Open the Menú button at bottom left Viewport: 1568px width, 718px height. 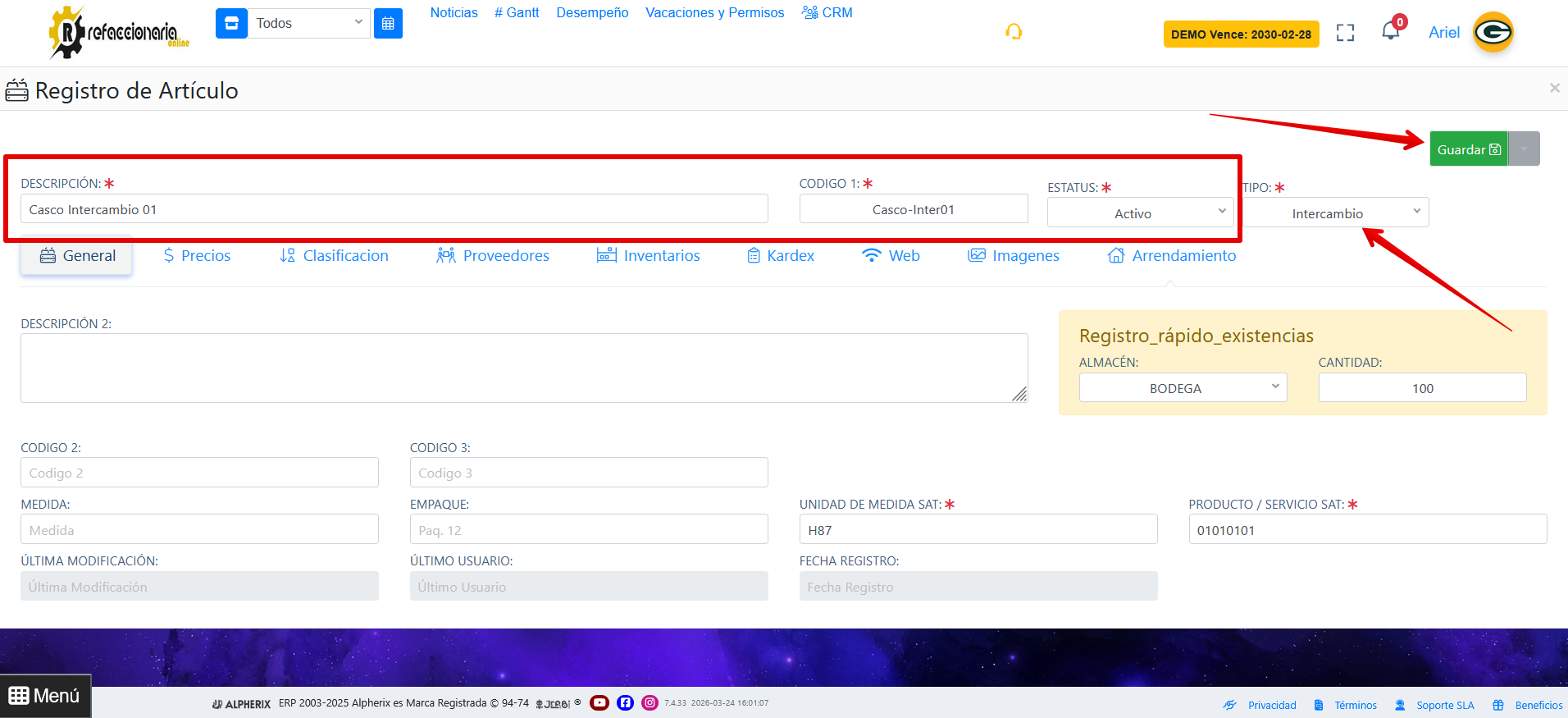pyautogui.click(x=45, y=696)
